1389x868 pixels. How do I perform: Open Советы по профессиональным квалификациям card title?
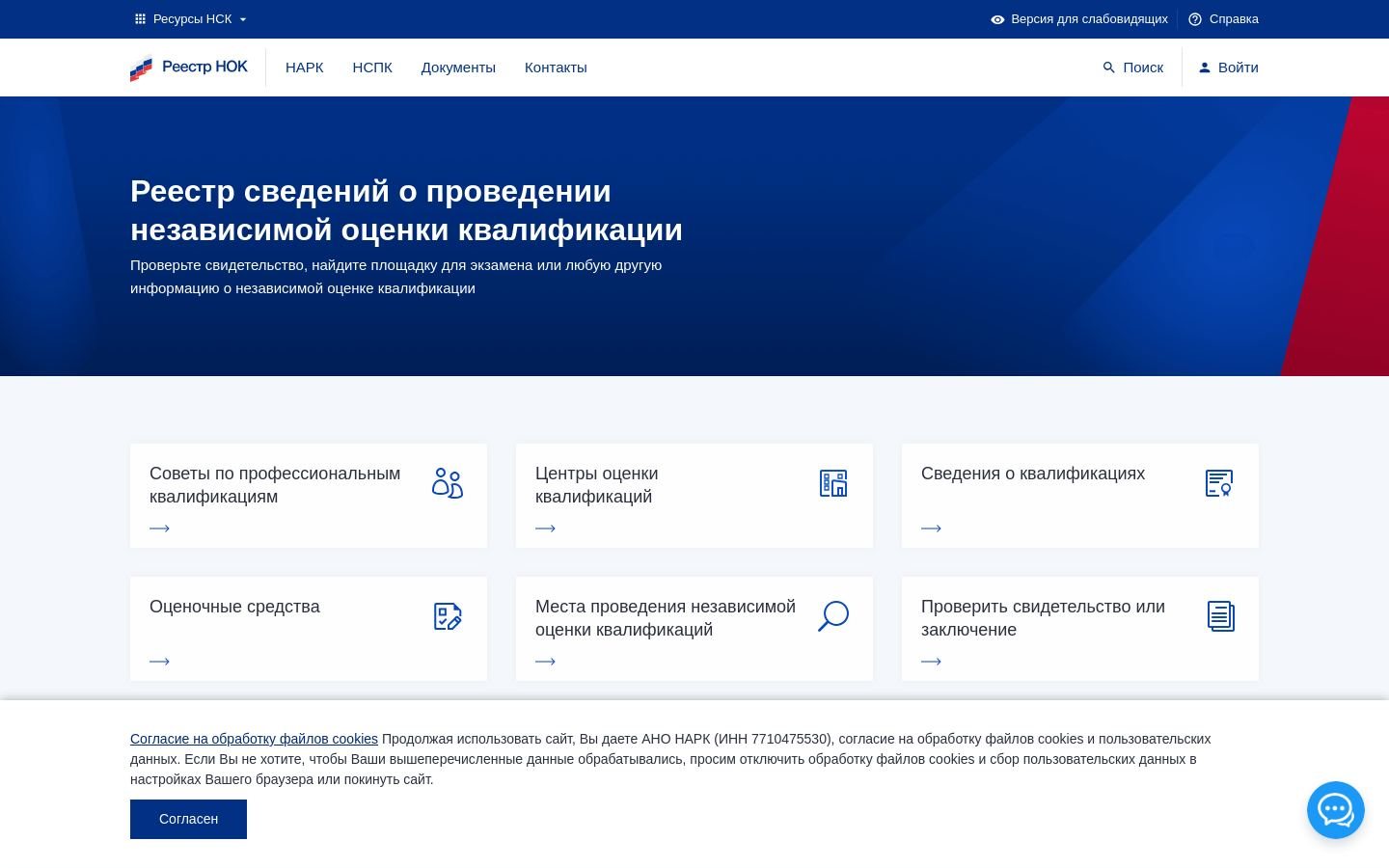point(275,485)
